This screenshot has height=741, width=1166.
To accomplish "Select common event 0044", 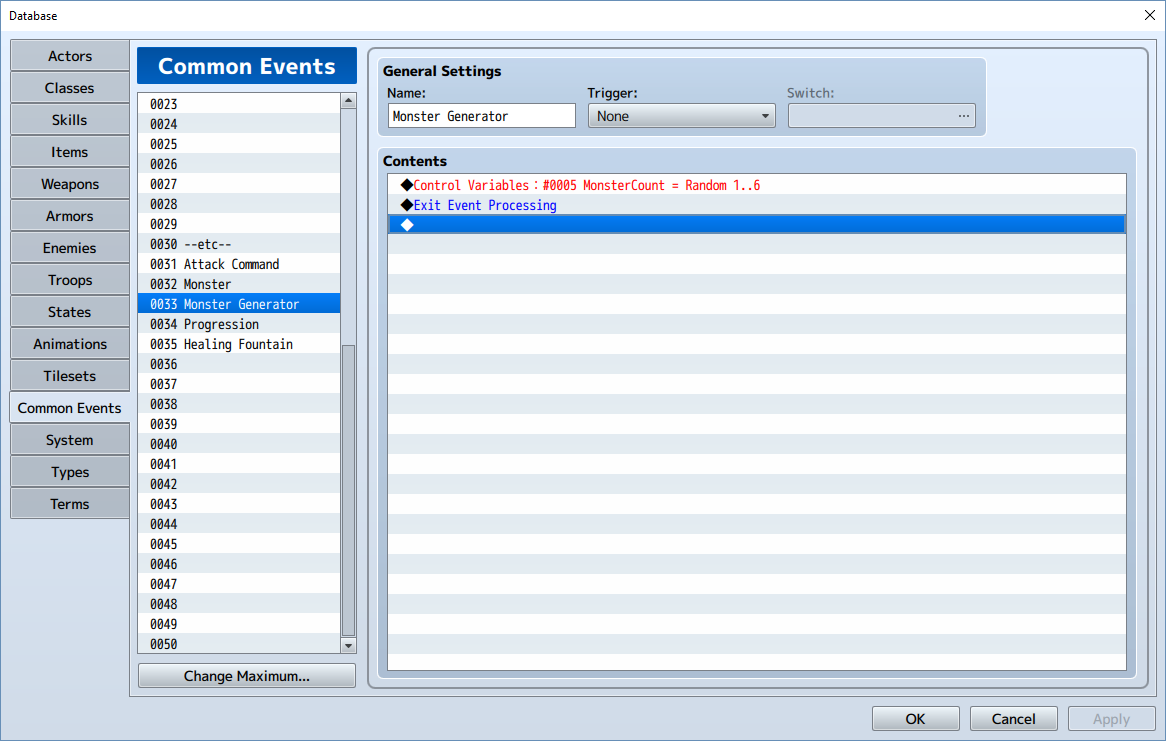I will tap(239, 524).
